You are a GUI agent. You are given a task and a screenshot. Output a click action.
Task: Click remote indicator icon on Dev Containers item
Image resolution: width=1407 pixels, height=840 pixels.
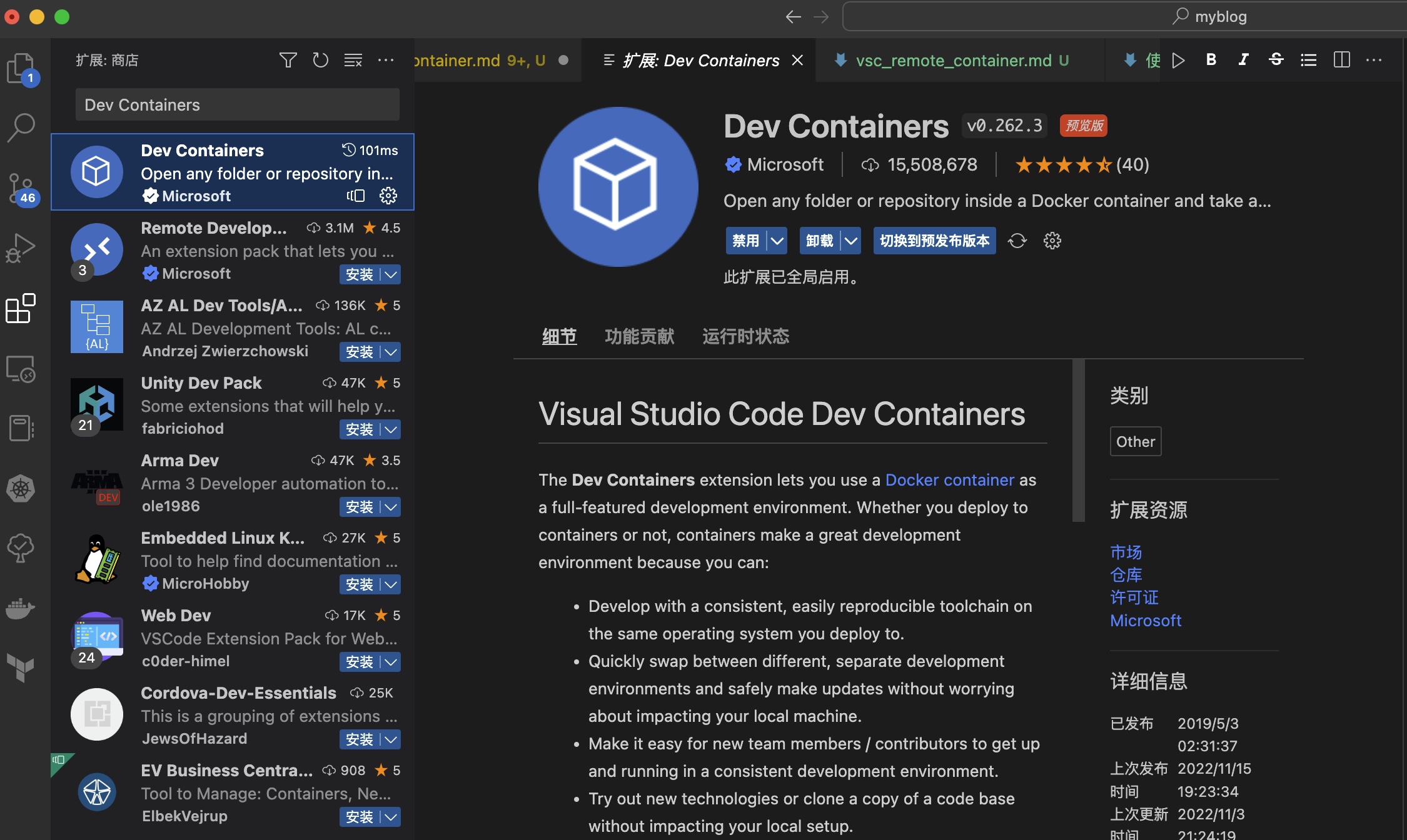click(x=356, y=196)
